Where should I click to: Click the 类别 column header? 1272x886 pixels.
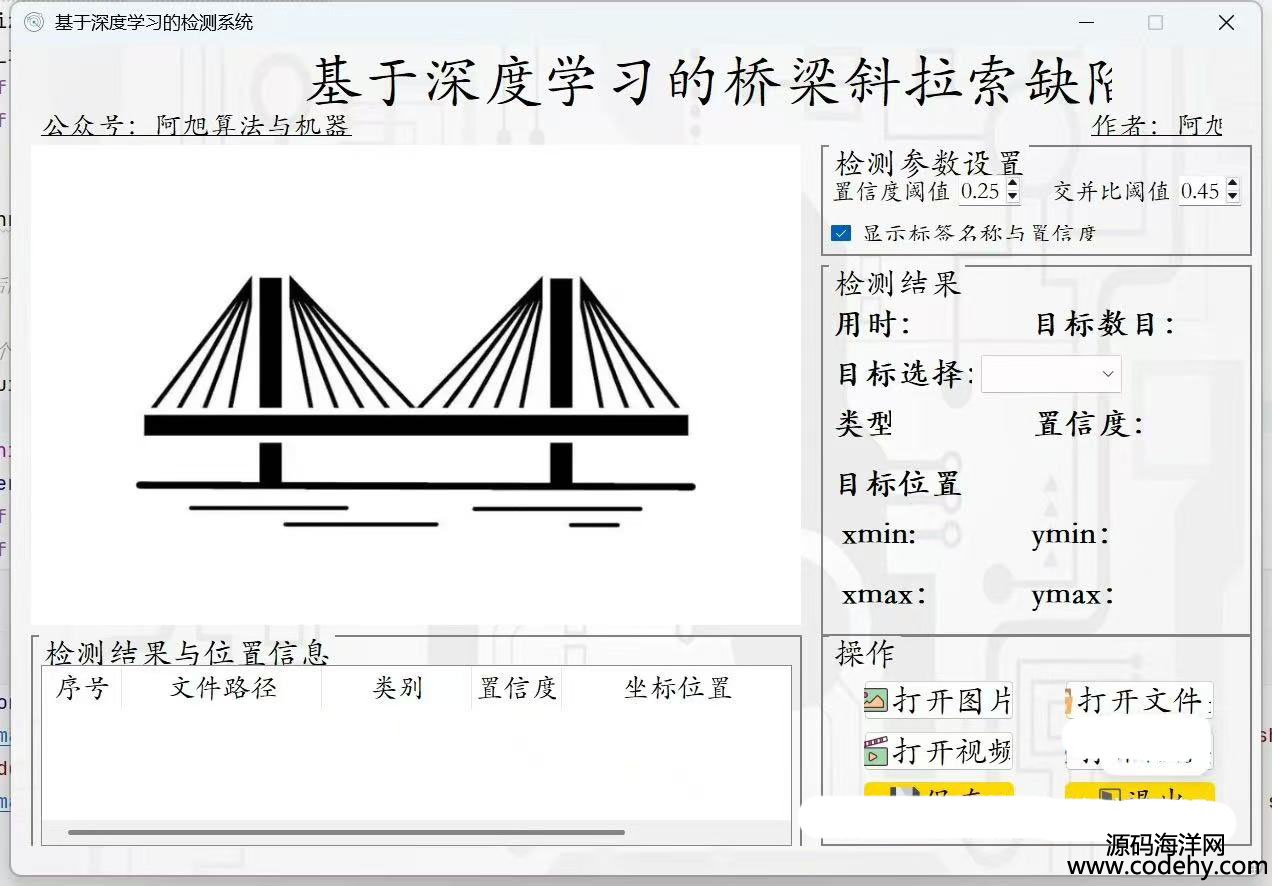397,688
